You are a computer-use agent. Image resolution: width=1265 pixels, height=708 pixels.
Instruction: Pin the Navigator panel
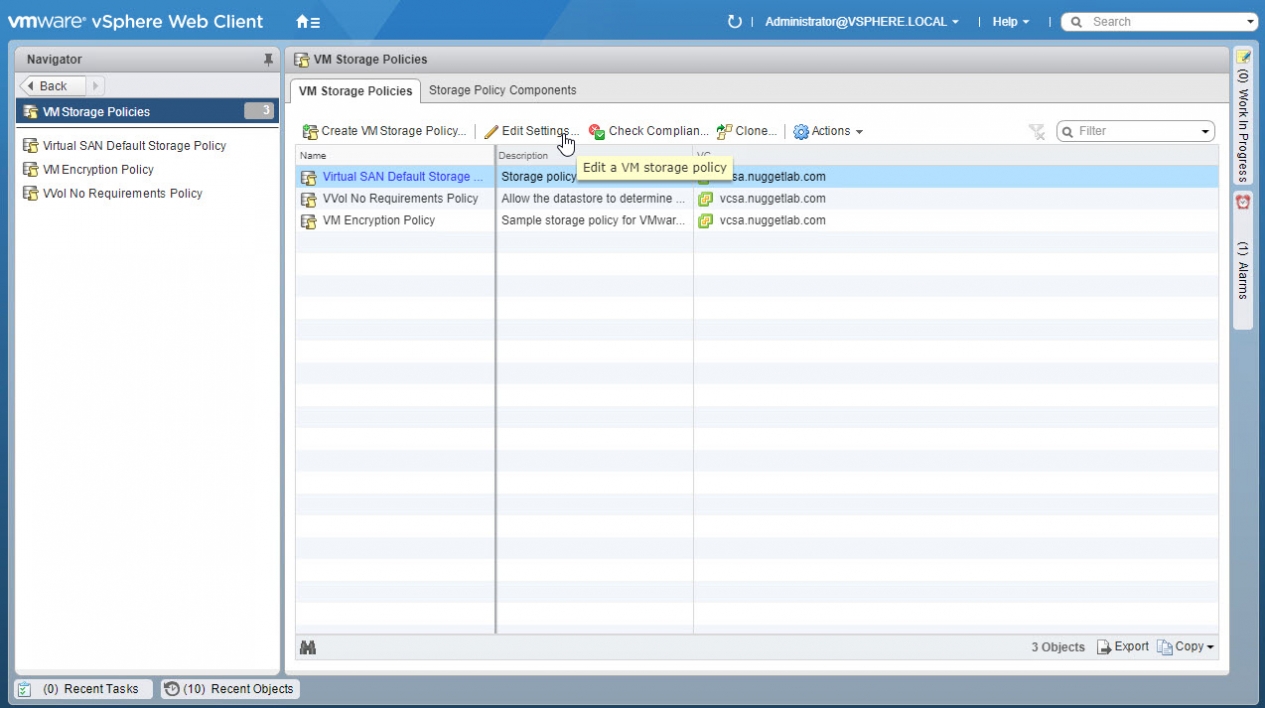[268, 60]
